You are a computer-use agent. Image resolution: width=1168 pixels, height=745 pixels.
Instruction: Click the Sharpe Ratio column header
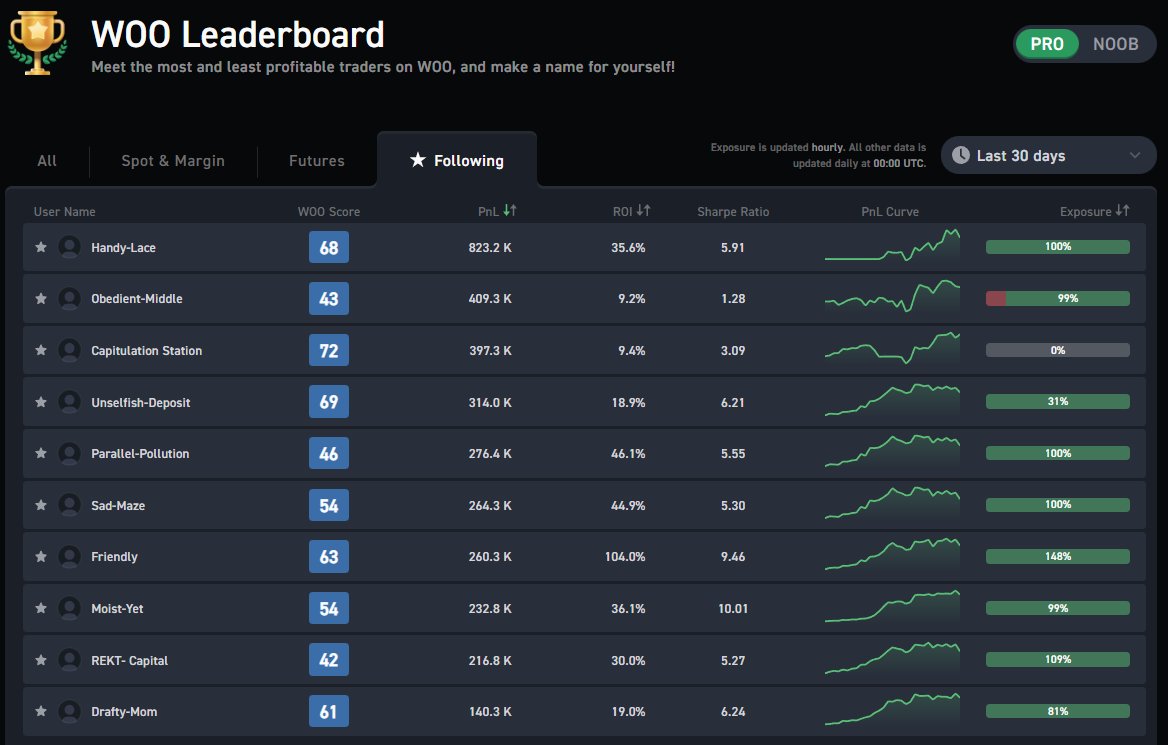[733, 212]
